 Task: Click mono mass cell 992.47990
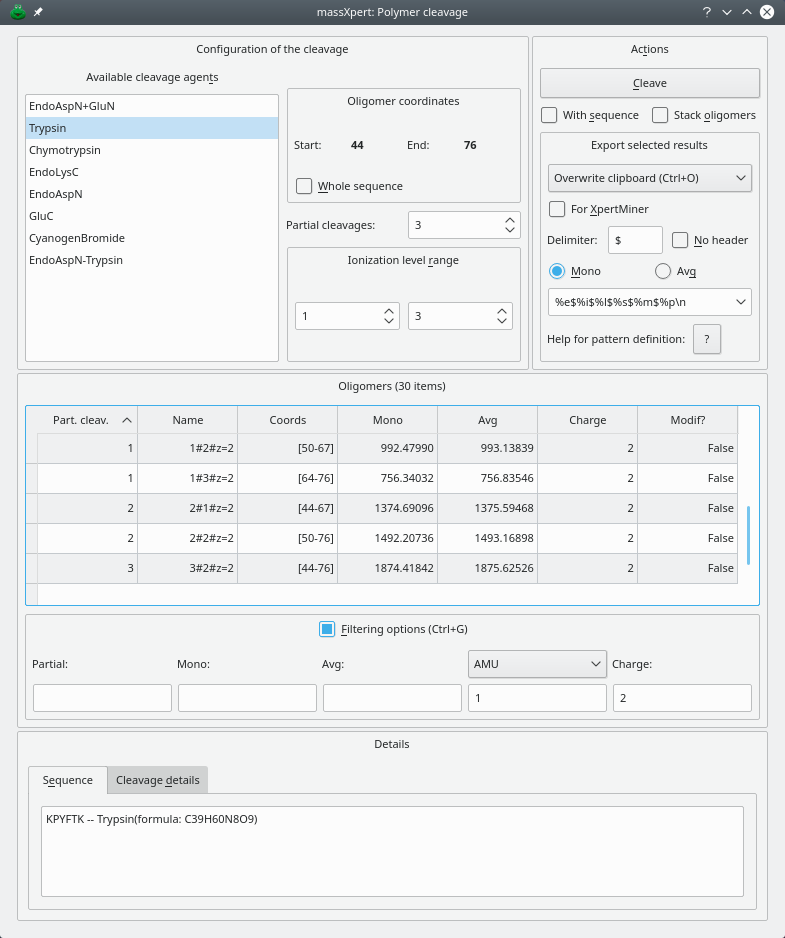(x=388, y=448)
